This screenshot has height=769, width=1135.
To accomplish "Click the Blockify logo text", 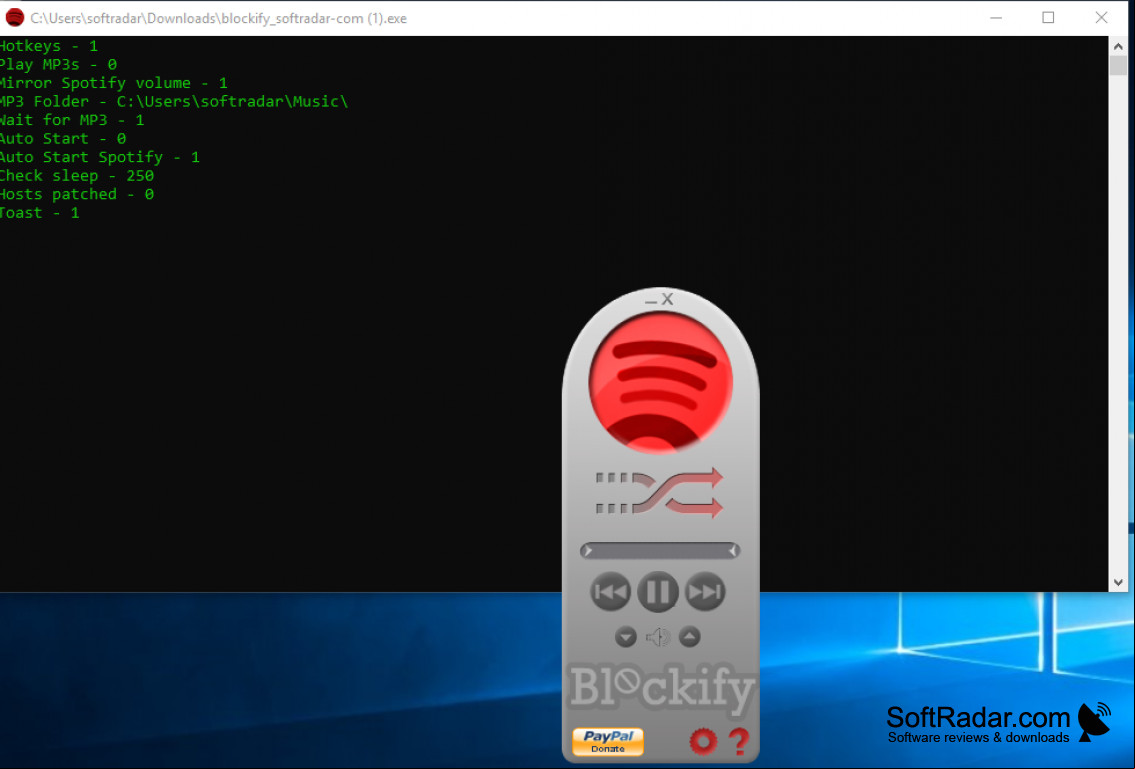I will point(661,688).
